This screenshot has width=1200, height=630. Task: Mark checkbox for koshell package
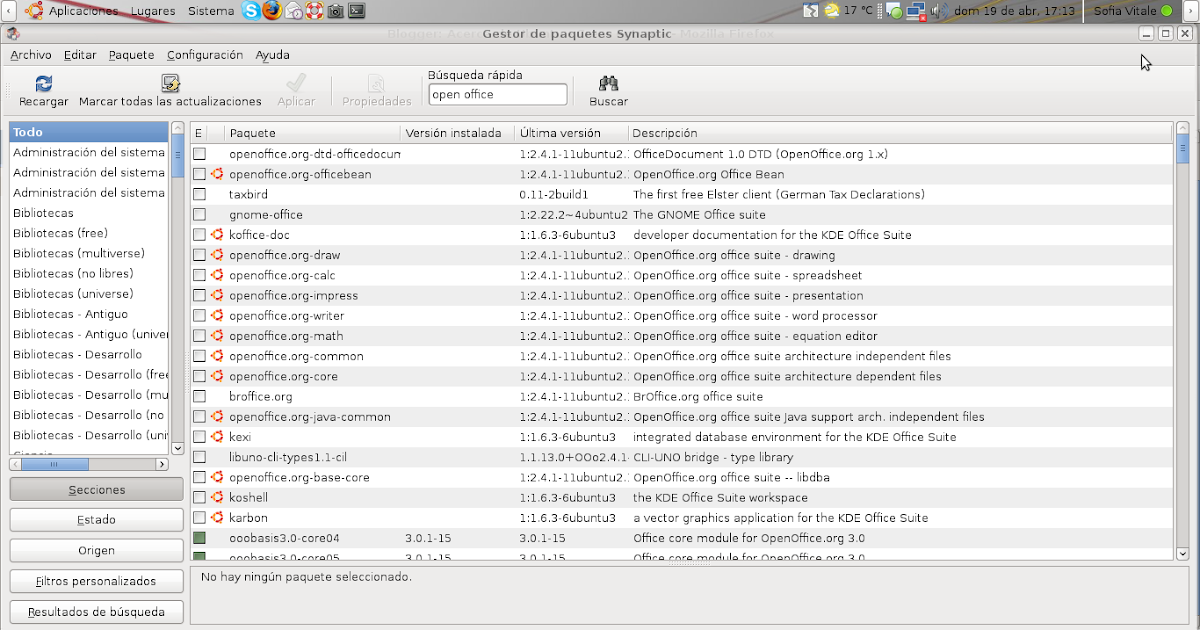click(x=199, y=497)
